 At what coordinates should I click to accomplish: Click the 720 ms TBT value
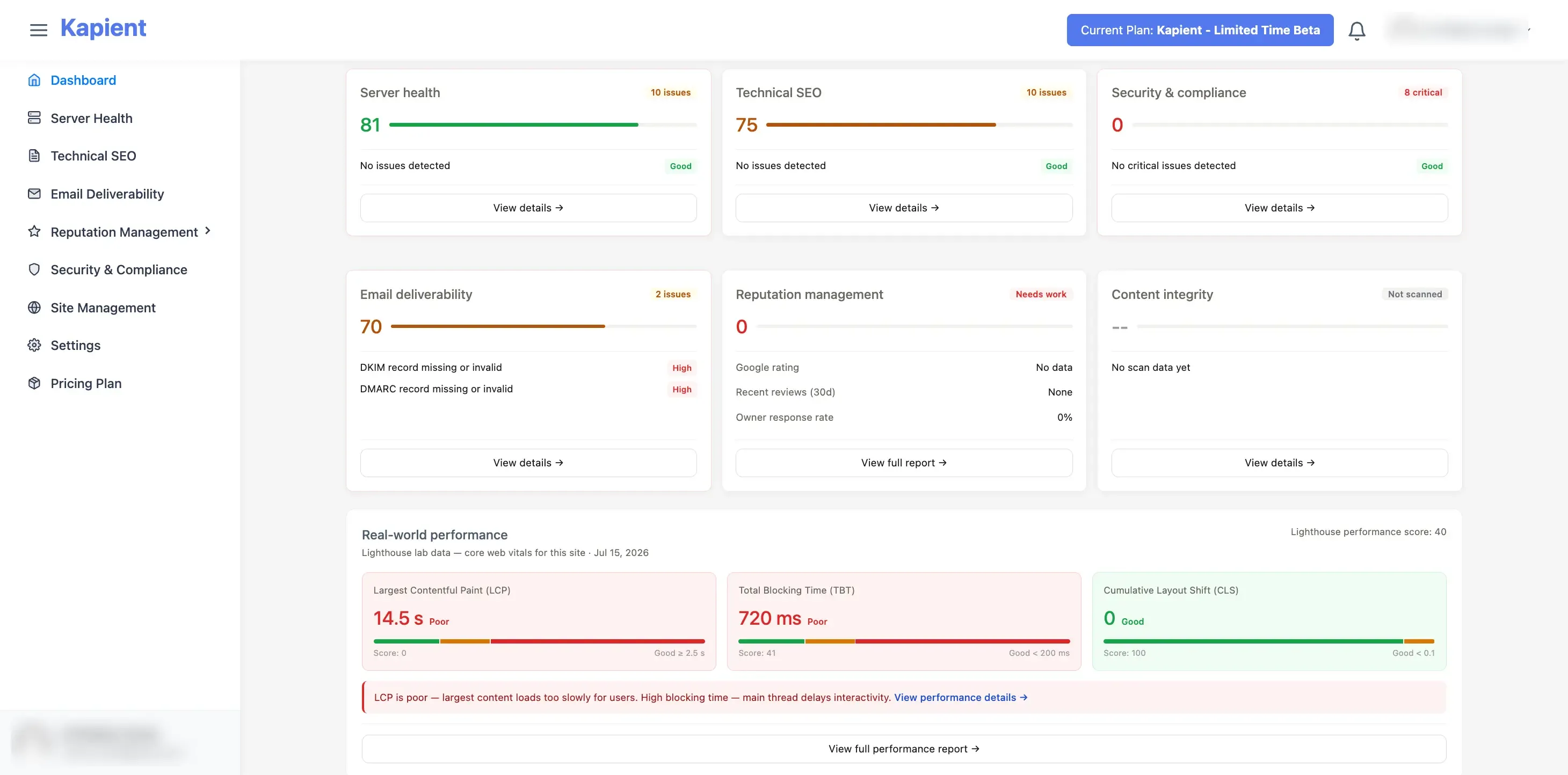point(770,618)
